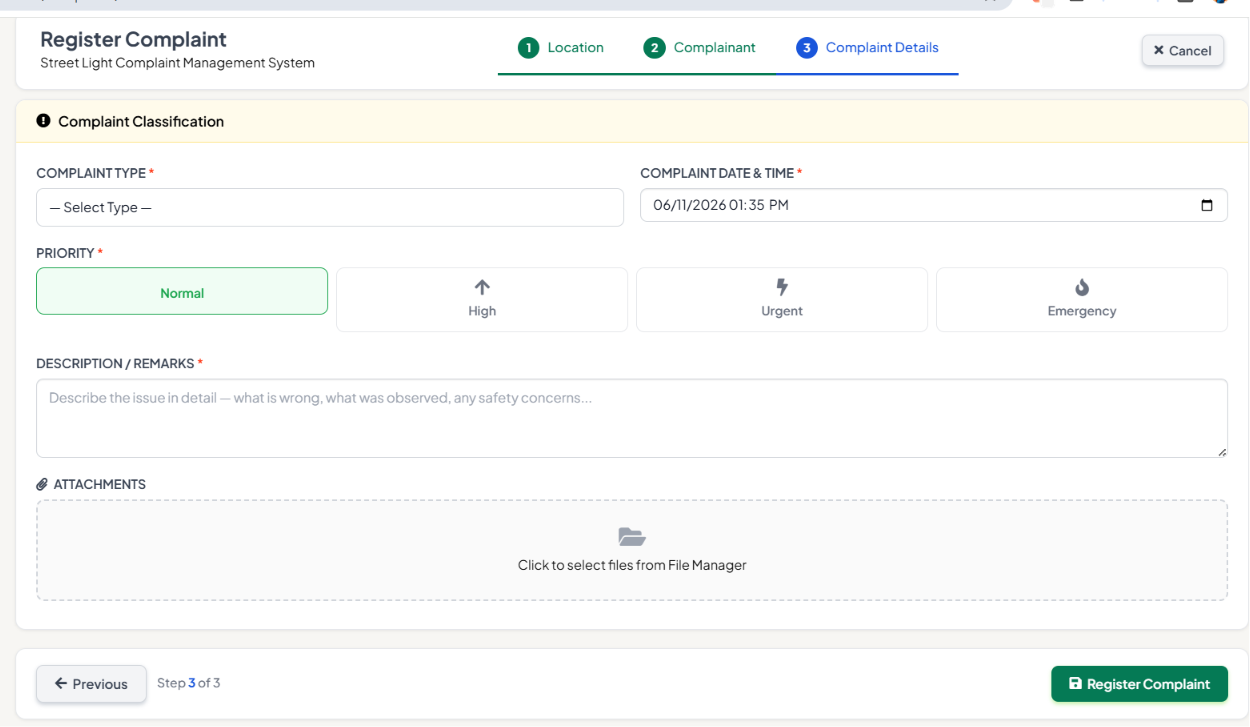Screen dimensions: 1250x727
Task: Click the step 2 Complainant circle icon
Action: pos(654,48)
